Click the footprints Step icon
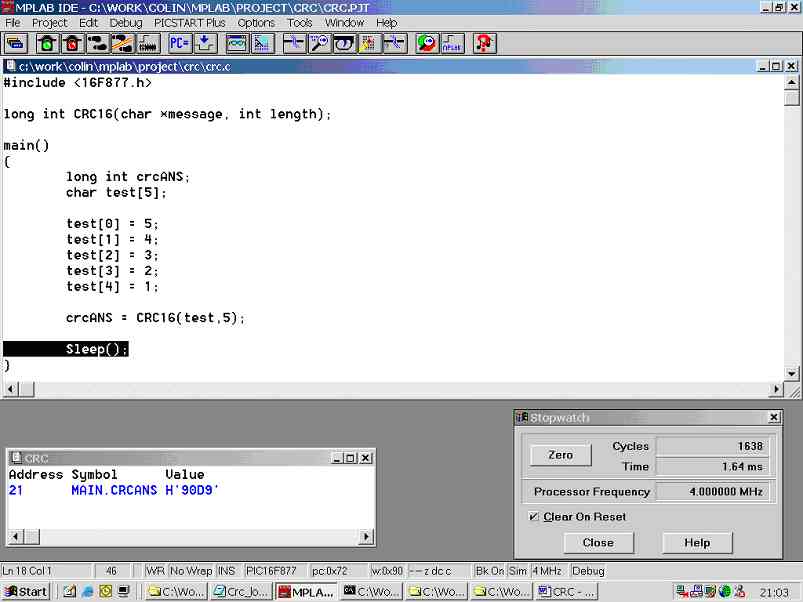The image size is (803, 602). coord(97,43)
